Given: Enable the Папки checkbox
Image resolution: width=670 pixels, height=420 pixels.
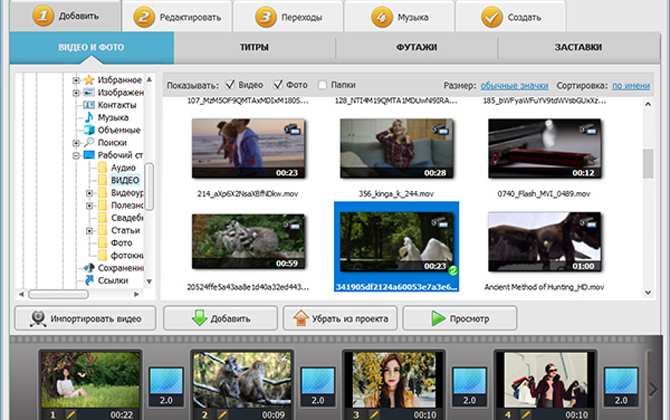Looking at the screenshot, I should (323, 85).
